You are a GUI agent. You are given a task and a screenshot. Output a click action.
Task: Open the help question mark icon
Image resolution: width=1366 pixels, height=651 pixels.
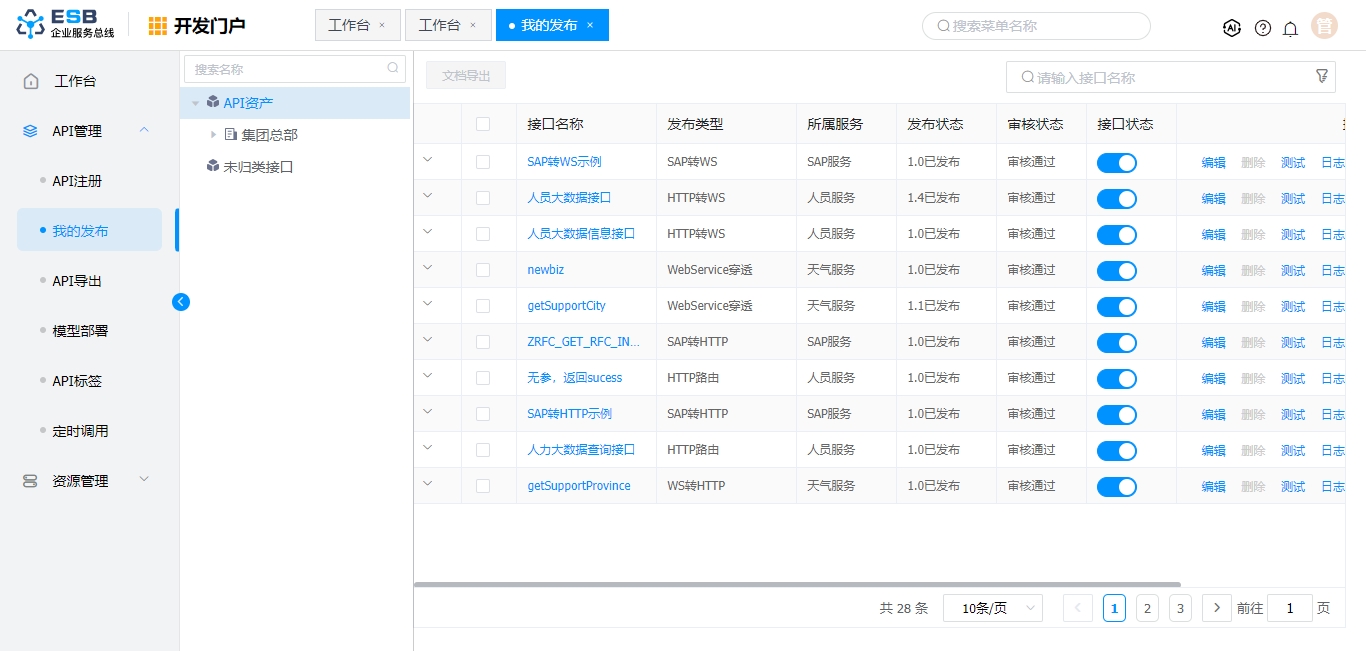[1262, 28]
